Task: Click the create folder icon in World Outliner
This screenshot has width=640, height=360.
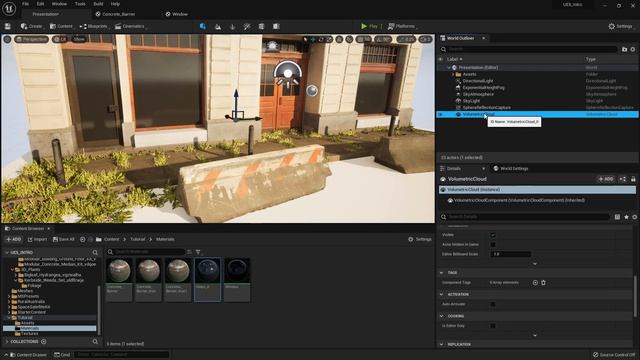Action: [624, 49]
